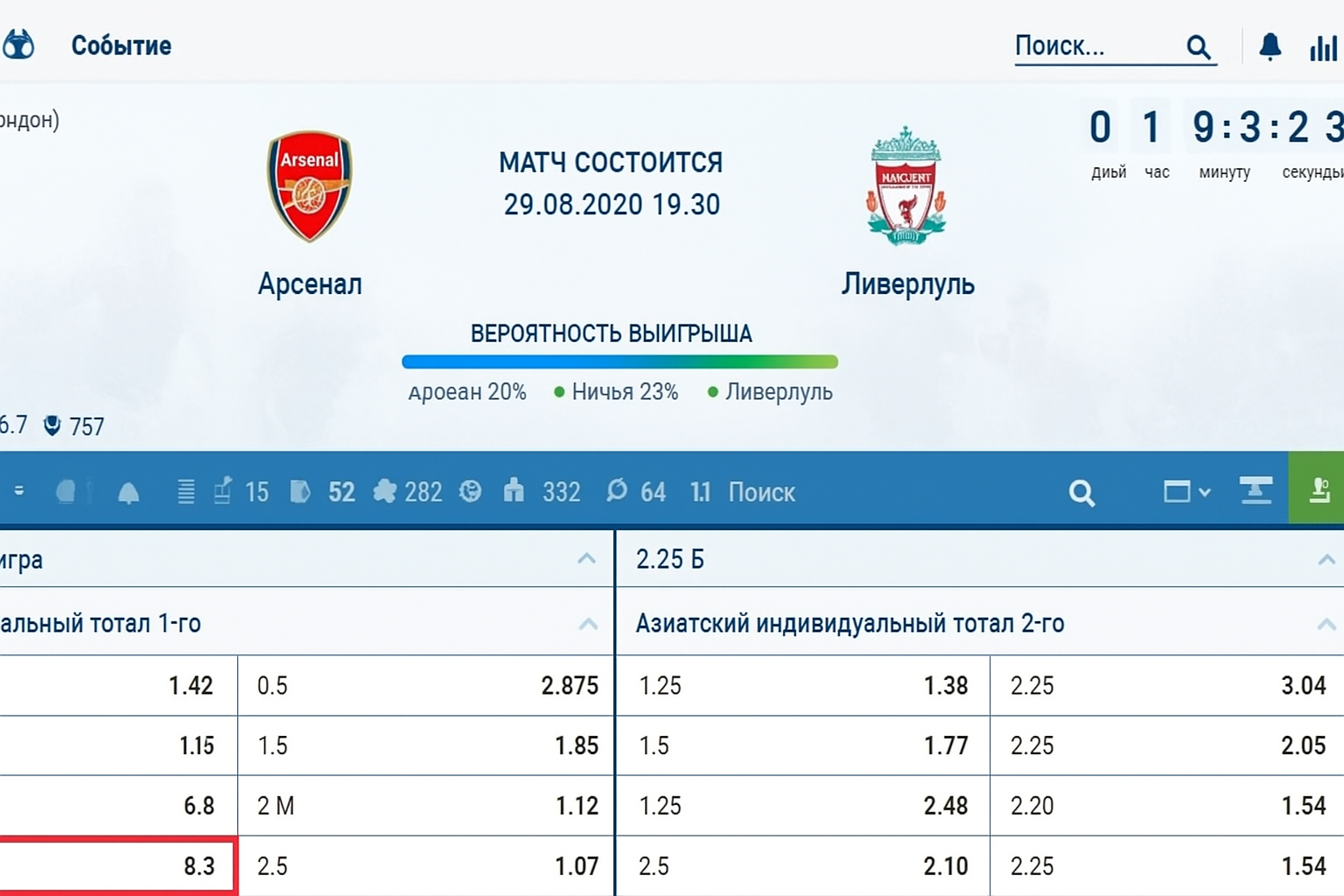The width and height of the screenshot is (1344, 896).
Task: Open the window layout dropdown in toolbar
Action: click(1186, 492)
